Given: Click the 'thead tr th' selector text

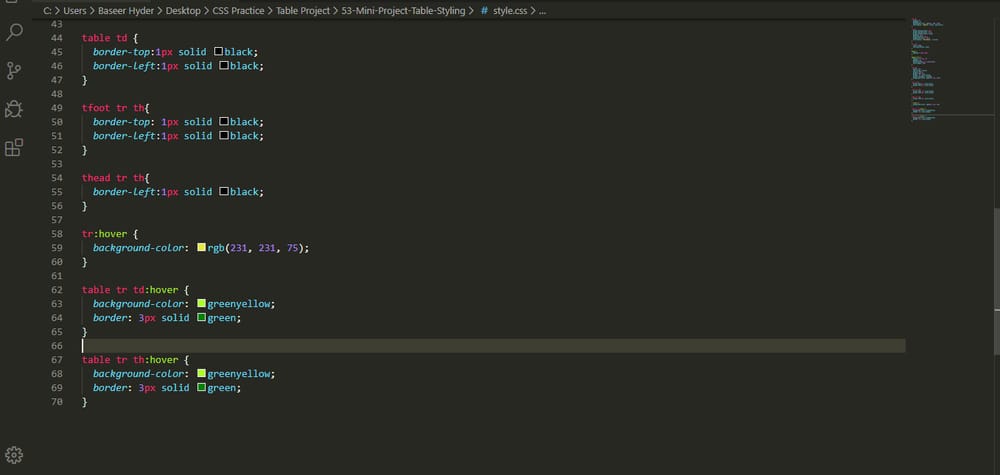Looking at the screenshot, I should pyautogui.click(x=114, y=177).
